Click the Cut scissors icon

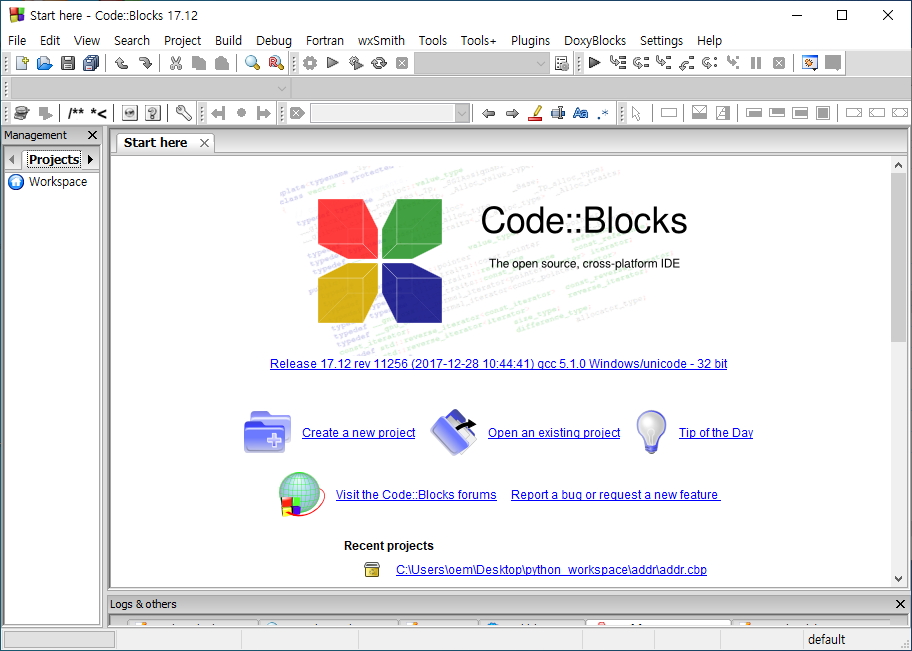176,63
